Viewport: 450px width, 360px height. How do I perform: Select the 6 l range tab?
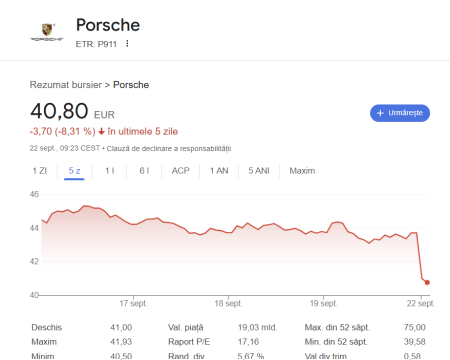click(x=144, y=171)
